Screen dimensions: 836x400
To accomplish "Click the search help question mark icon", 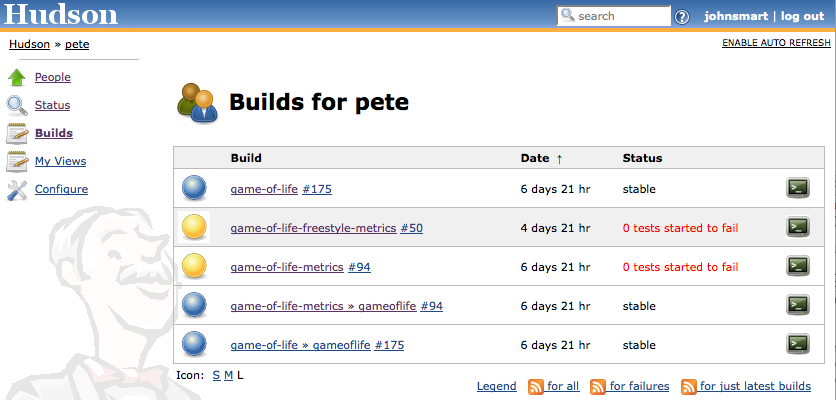I will coord(682,17).
